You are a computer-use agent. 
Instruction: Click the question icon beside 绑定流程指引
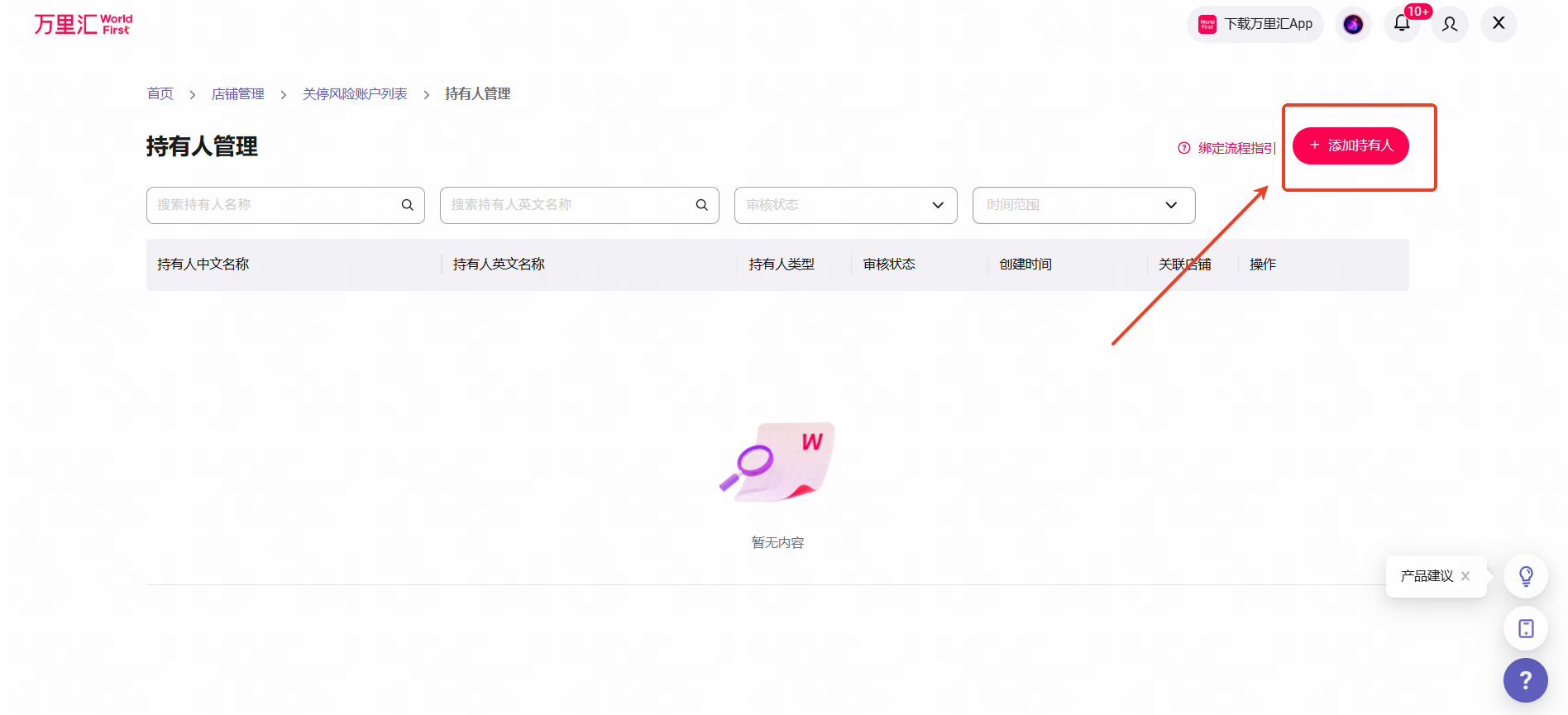tap(1184, 148)
